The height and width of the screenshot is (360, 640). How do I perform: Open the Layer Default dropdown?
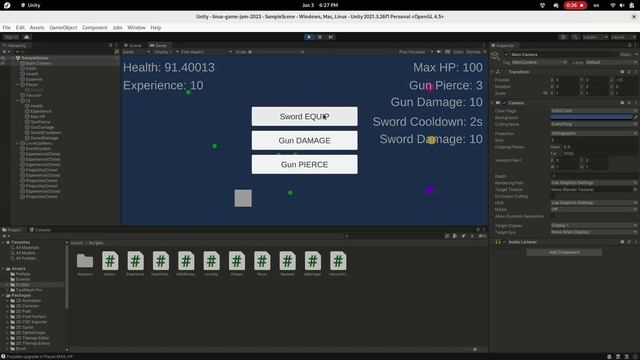click(611, 62)
